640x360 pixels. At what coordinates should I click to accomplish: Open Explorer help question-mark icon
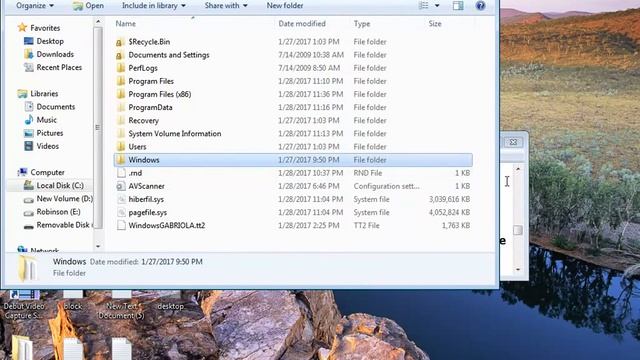coord(480,6)
